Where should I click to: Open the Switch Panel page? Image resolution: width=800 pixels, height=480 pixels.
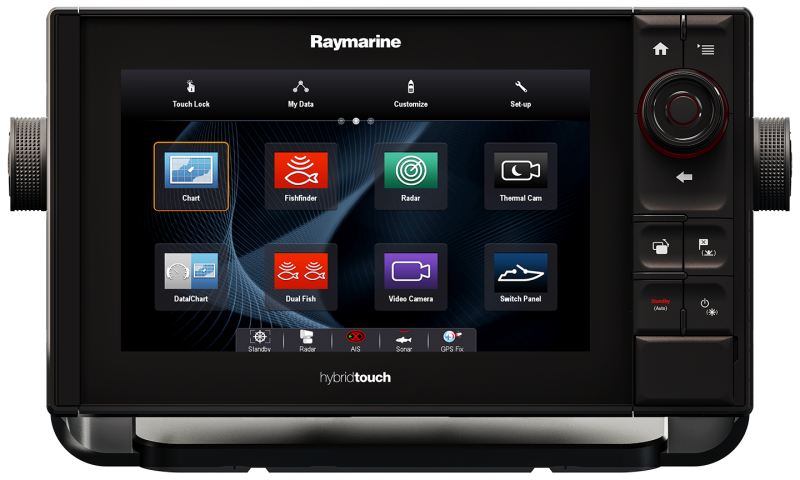point(520,277)
